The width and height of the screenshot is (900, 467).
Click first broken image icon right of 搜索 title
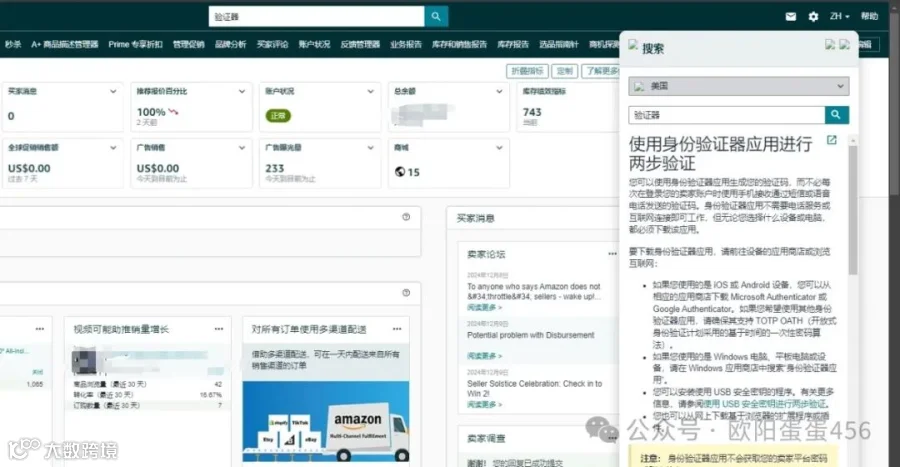click(830, 44)
